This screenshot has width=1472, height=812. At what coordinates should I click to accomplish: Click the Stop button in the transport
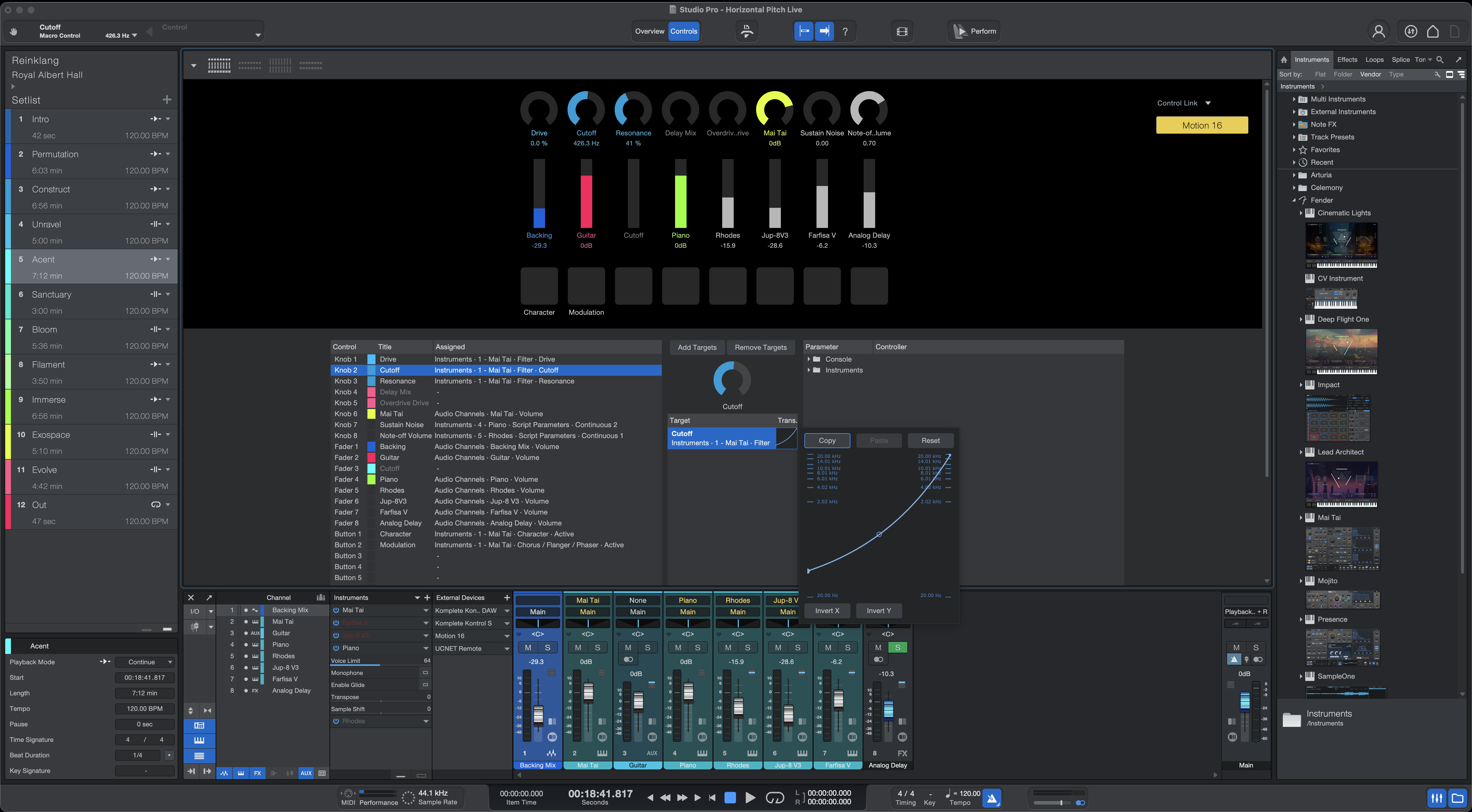730,798
